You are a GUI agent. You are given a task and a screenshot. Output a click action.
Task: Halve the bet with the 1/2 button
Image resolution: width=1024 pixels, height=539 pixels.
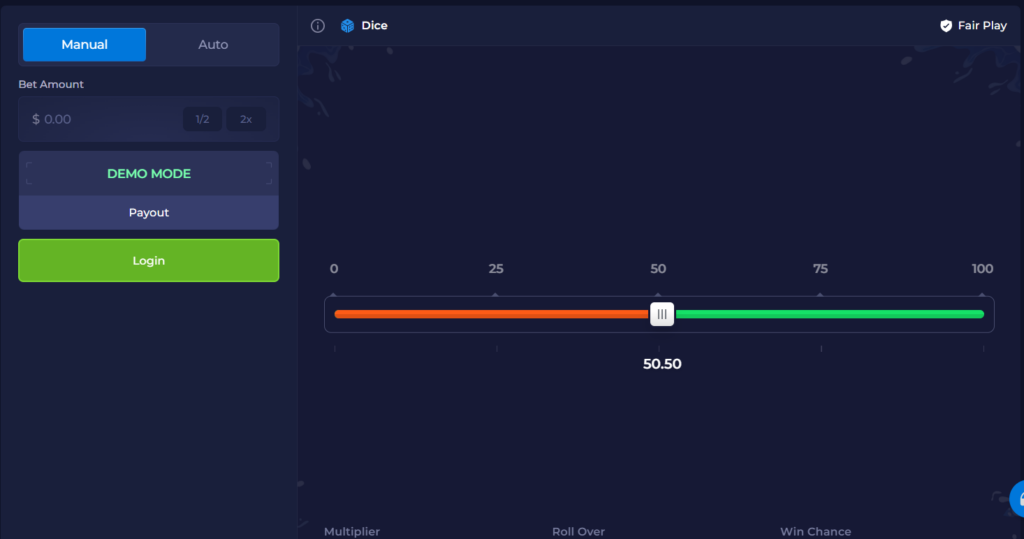[202, 119]
